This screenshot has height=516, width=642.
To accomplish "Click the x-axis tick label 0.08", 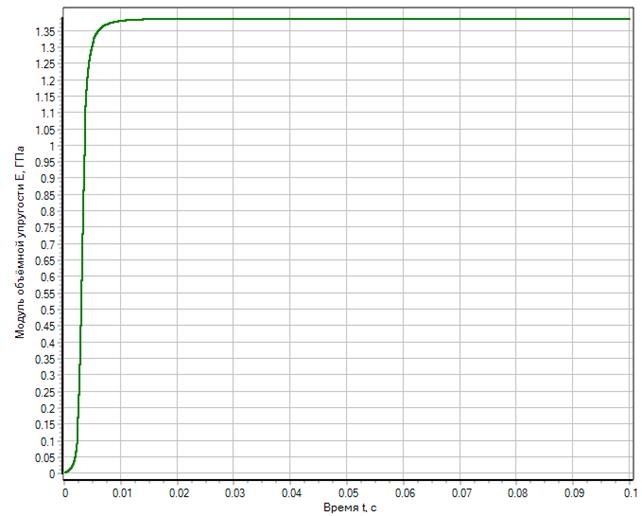I will tap(518, 493).
